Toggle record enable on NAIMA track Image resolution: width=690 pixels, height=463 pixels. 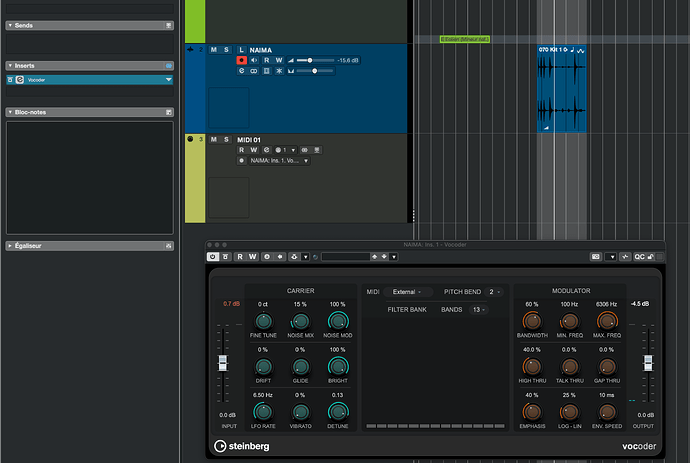tap(241, 61)
